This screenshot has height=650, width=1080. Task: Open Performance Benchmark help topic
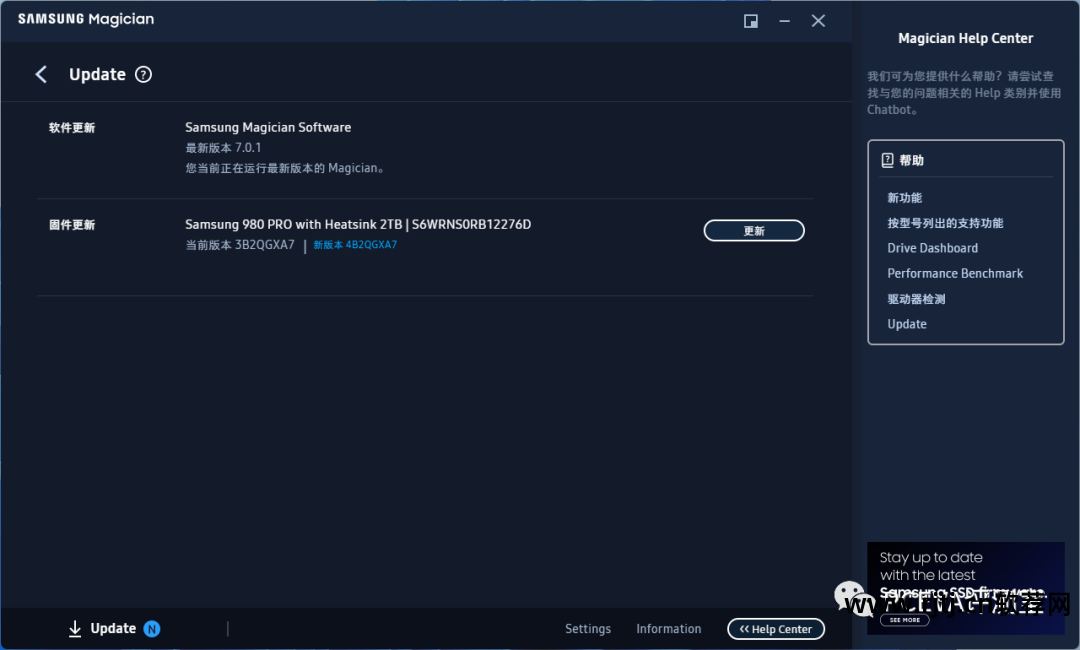pyautogui.click(x=955, y=273)
